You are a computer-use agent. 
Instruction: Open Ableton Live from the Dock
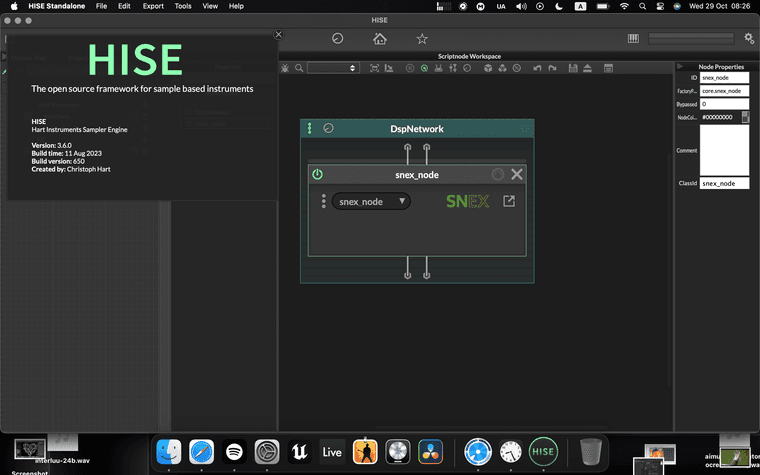(x=332, y=452)
